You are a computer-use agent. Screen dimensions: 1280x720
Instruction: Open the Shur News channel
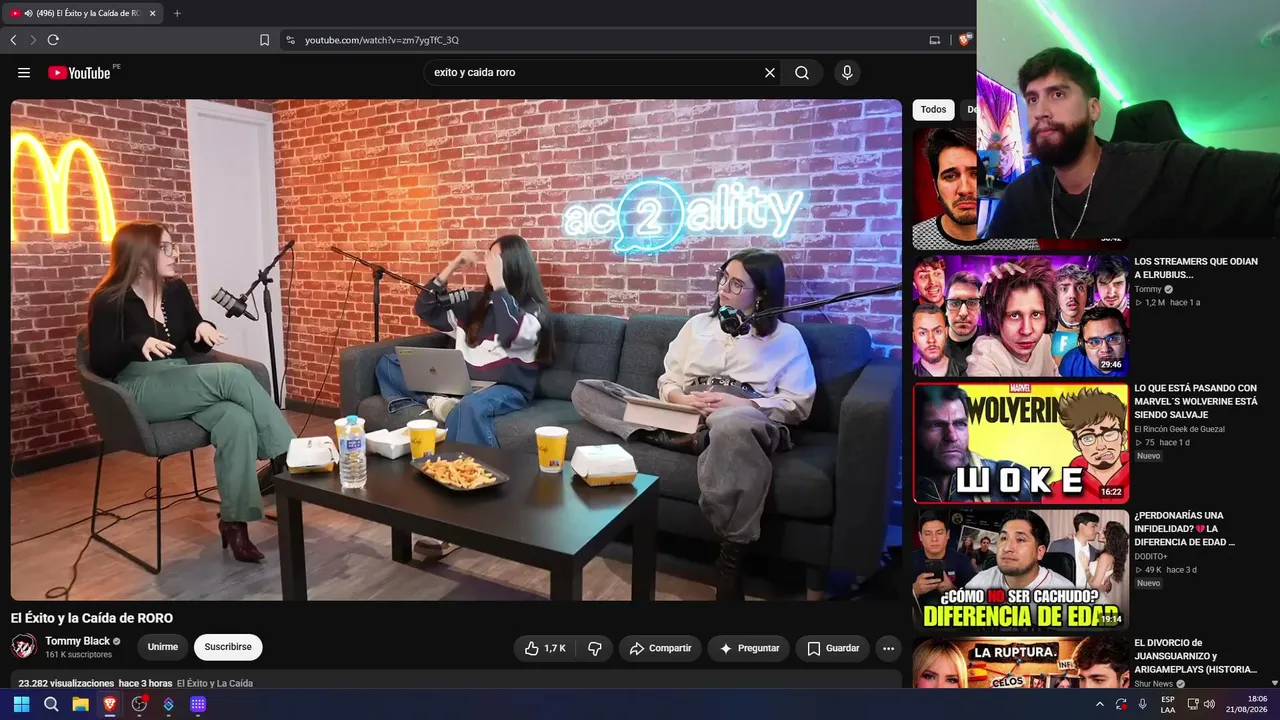click(x=1154, y=684)
